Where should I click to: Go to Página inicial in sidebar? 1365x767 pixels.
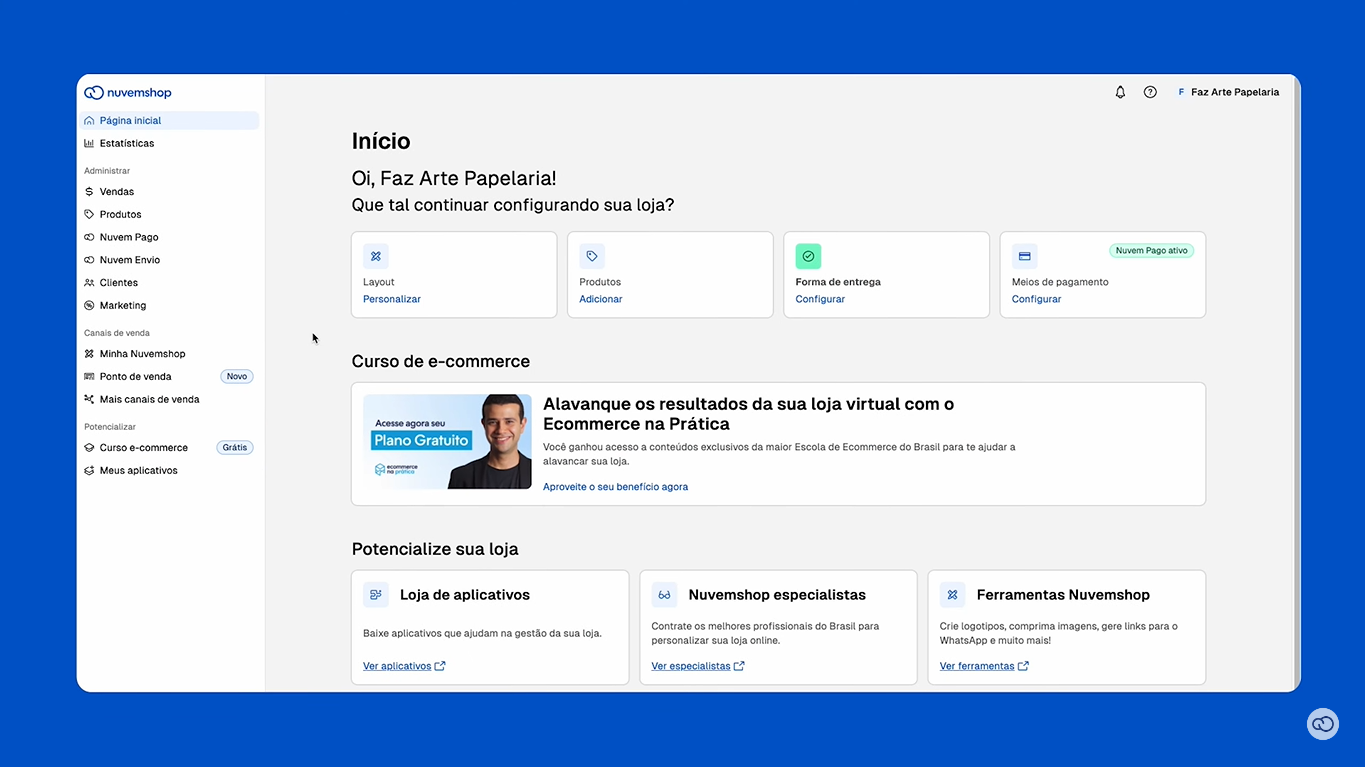(168, 120)
